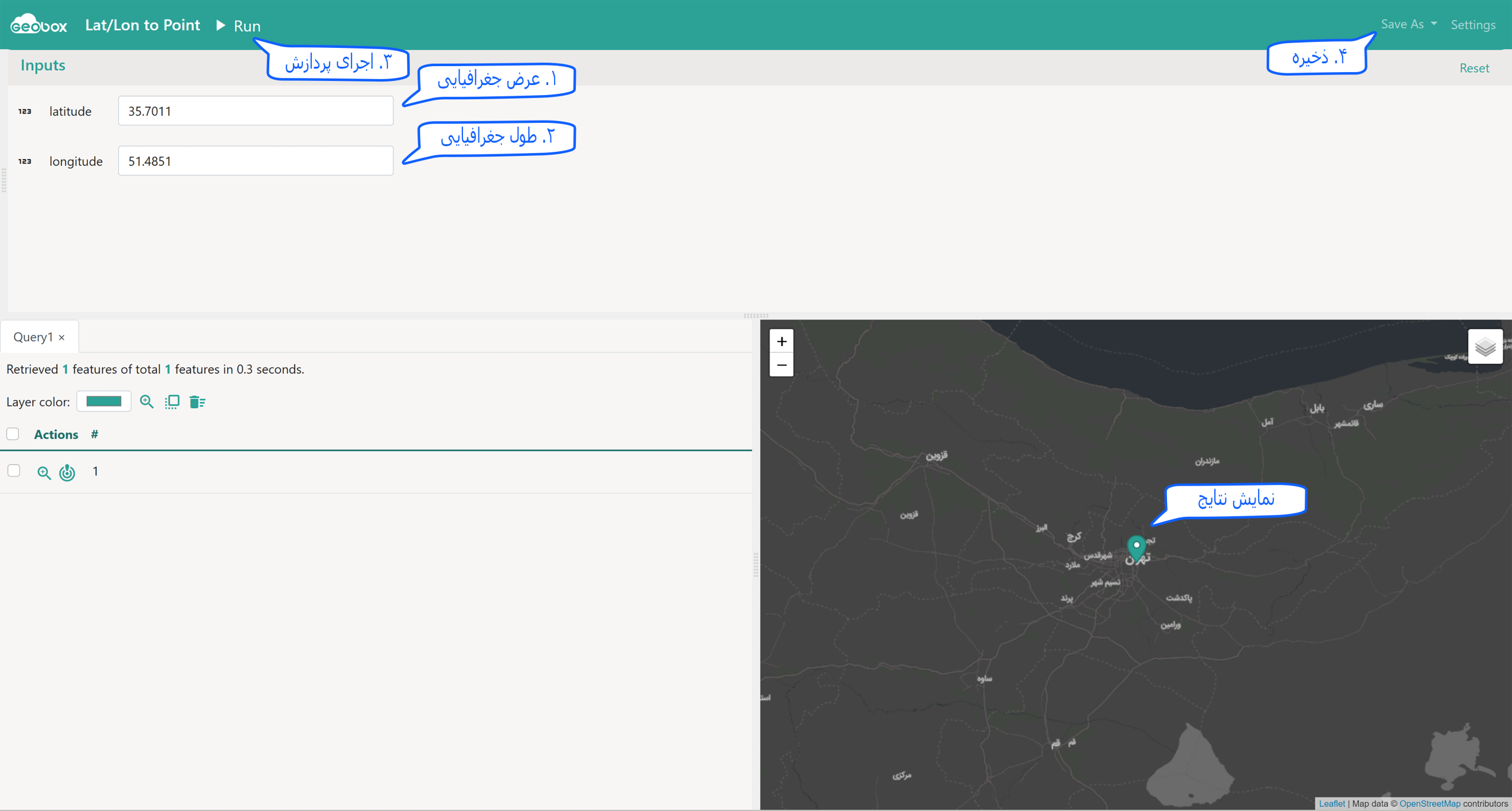Image resolution: width=1512 pixels, height=811 pixels.
Task: Zoom out on the map
Action: [x=781, y=365]
